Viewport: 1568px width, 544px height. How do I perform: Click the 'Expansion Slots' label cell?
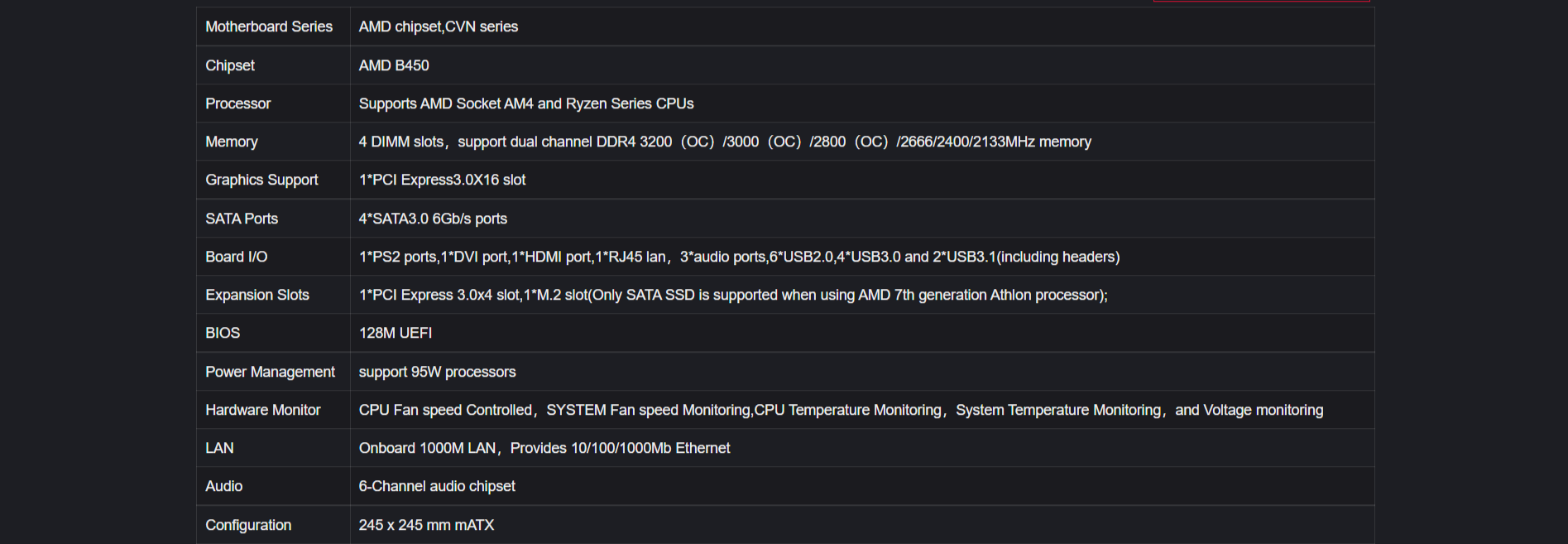257,295
